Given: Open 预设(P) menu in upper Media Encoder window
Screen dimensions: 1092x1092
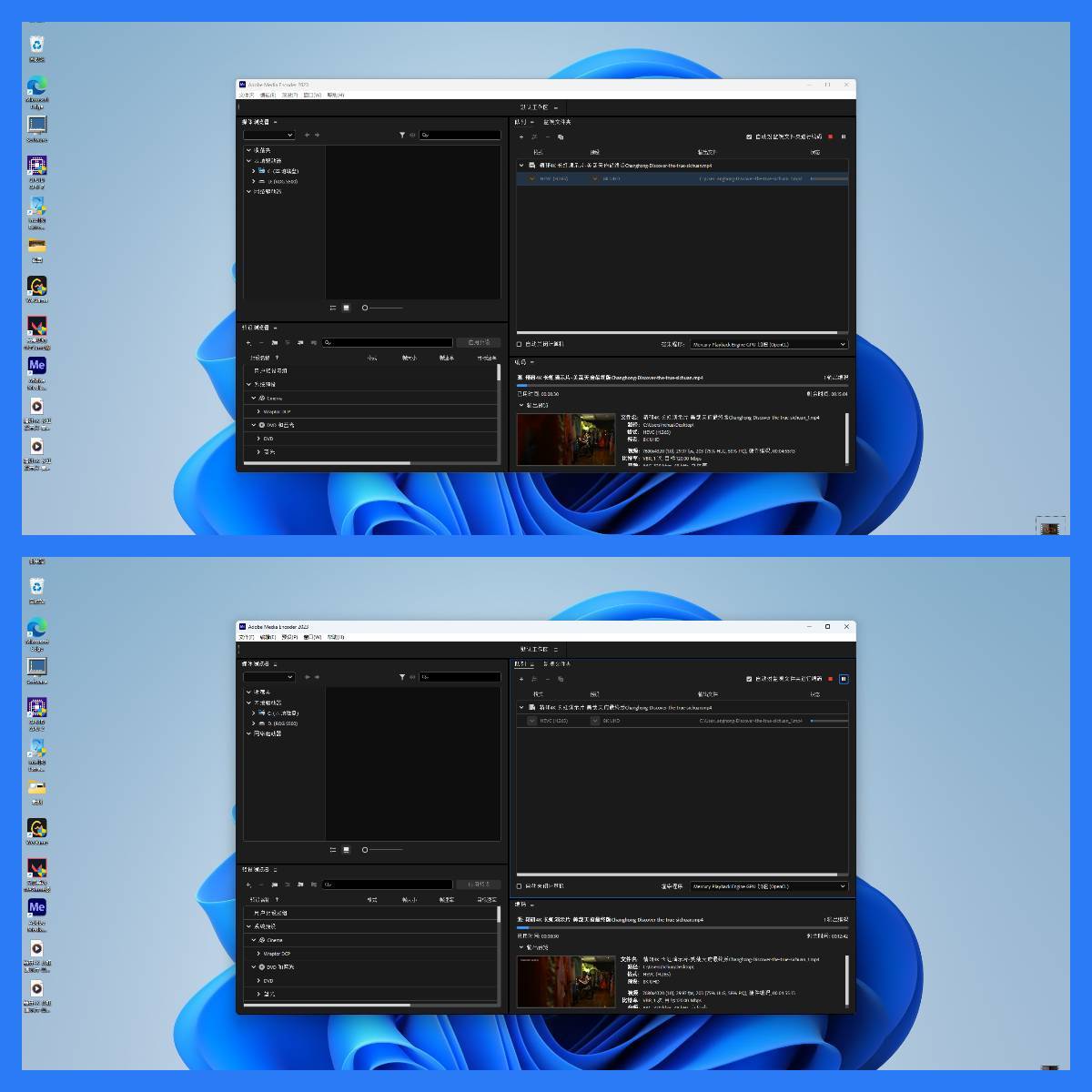Looking at the screenshot, I should (289, 95).
